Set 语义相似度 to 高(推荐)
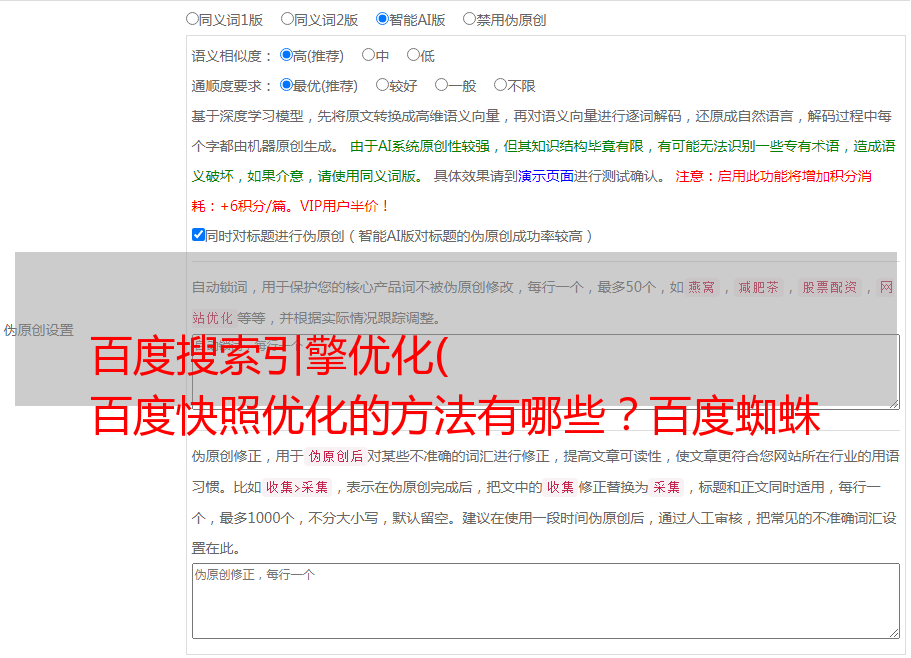This screenshot has height=658, width=911. click(286, 55)
